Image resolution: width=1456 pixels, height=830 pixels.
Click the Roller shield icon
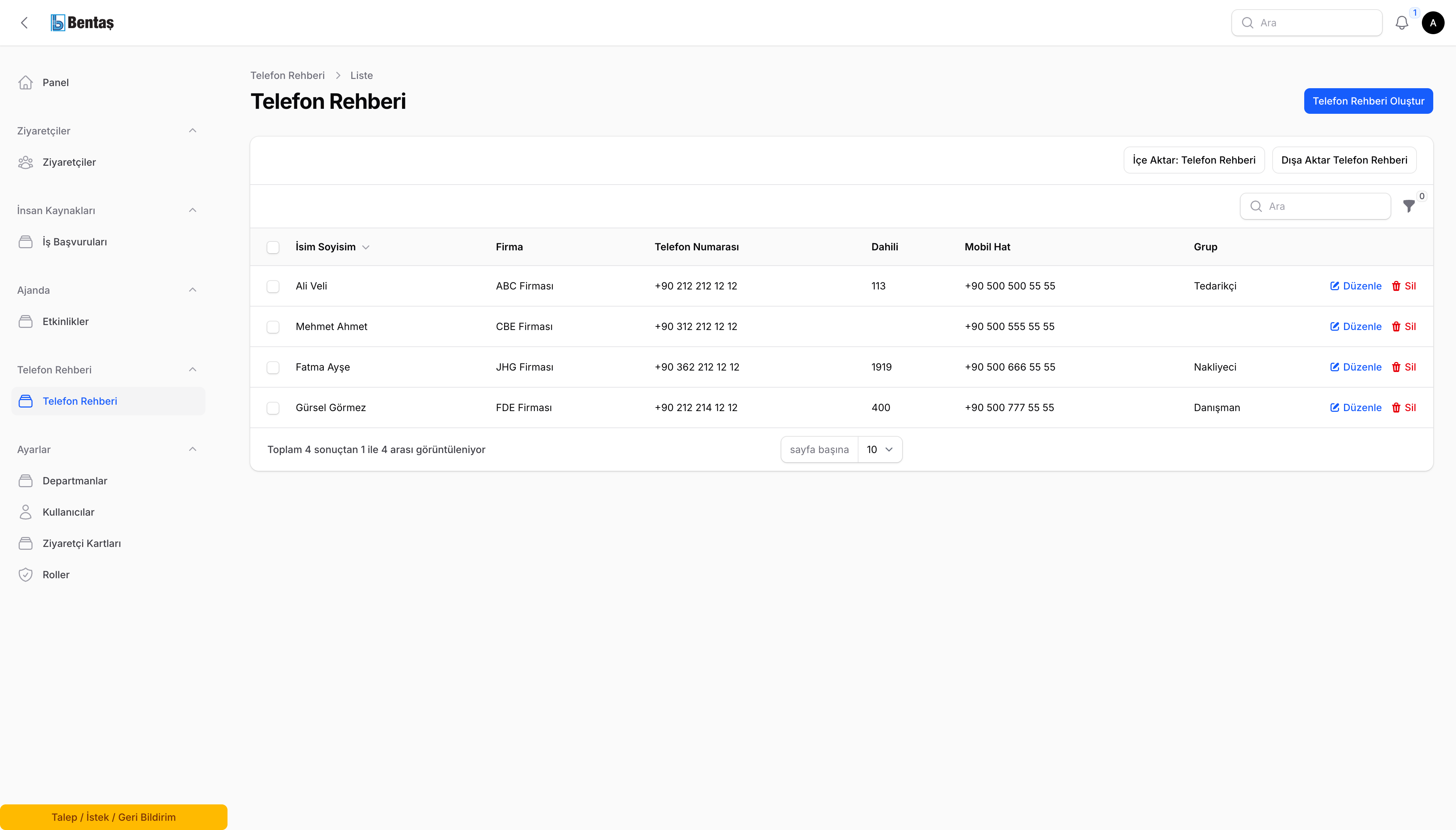(26, 575)
